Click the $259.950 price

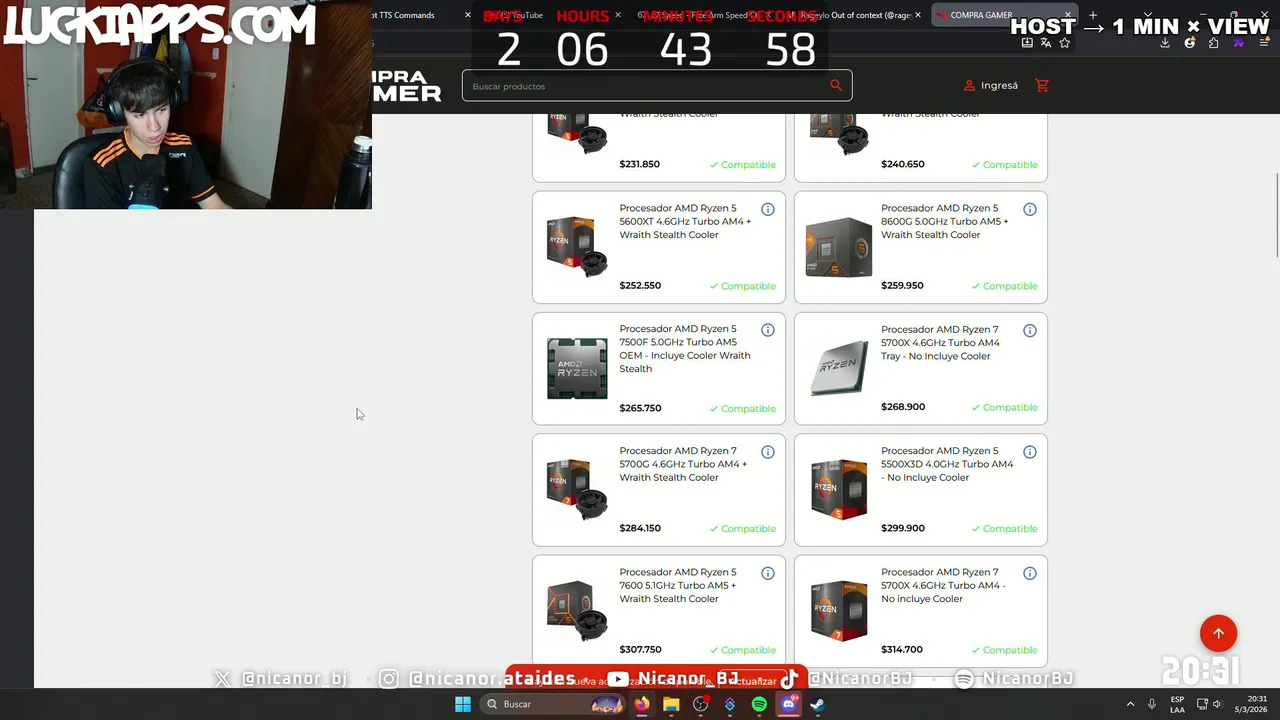point(902,285)
